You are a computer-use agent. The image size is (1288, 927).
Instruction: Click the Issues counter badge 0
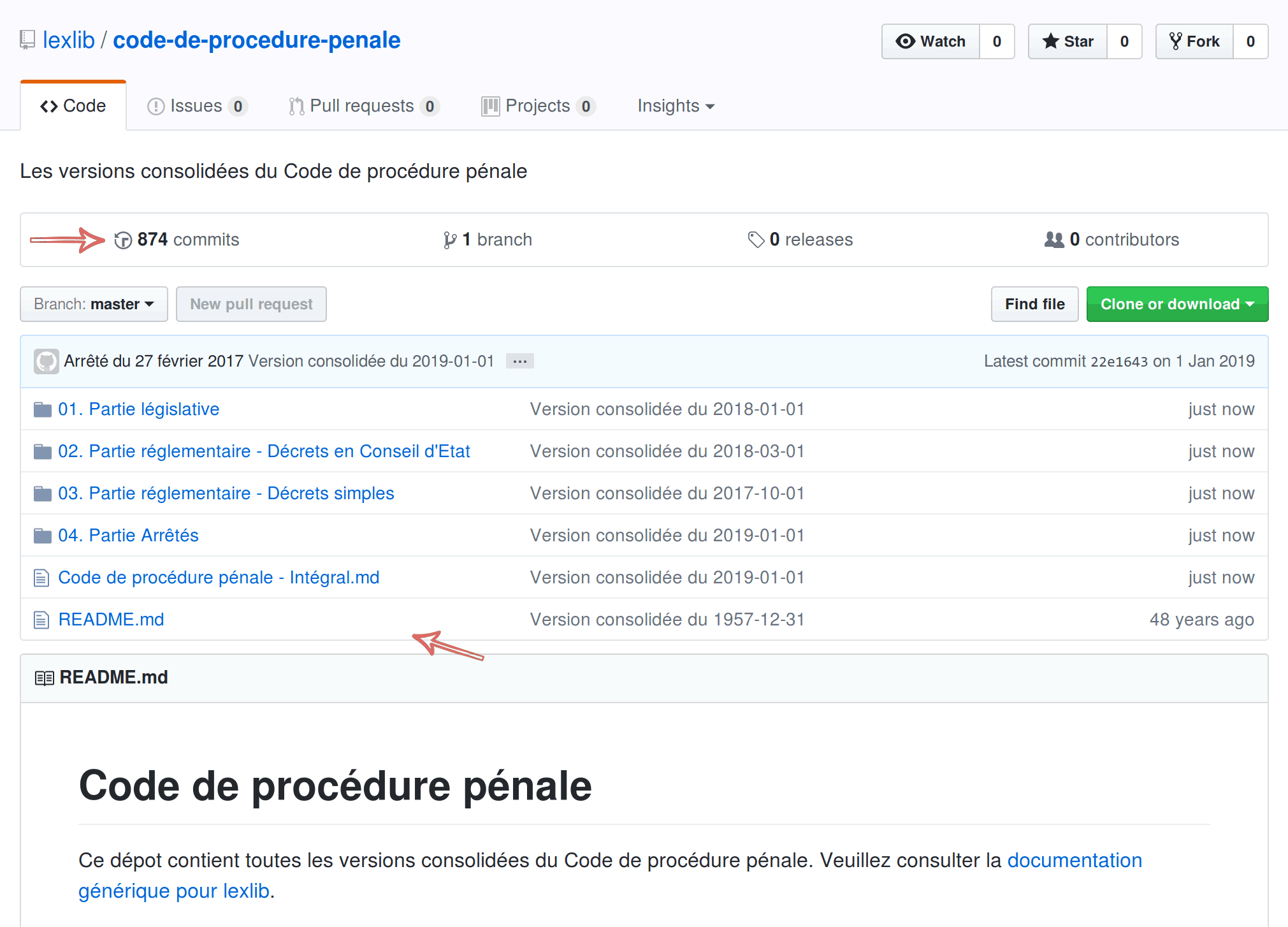tap(238, 106)
